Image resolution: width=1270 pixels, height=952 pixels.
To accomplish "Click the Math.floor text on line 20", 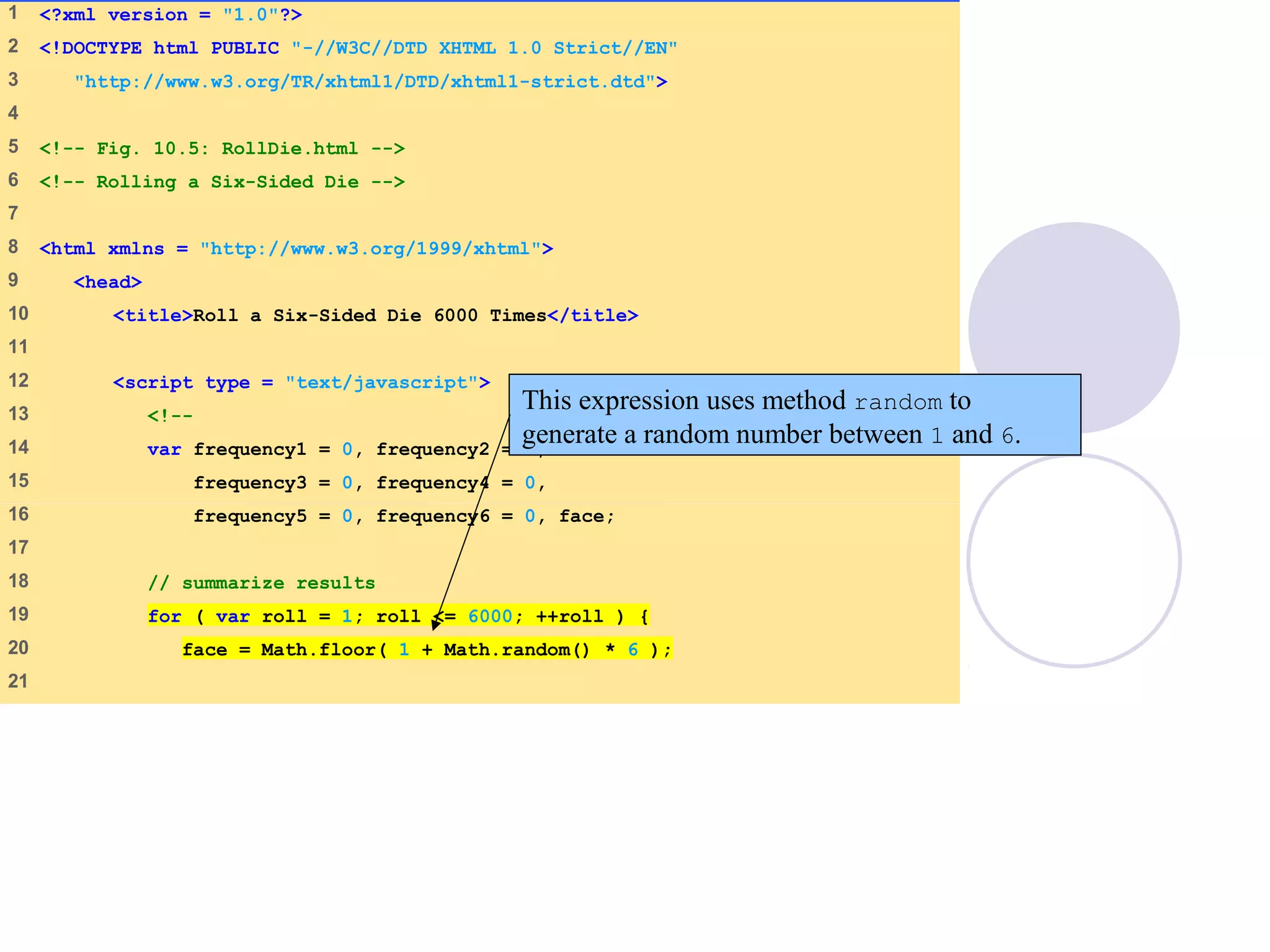I will pos(317,650).
